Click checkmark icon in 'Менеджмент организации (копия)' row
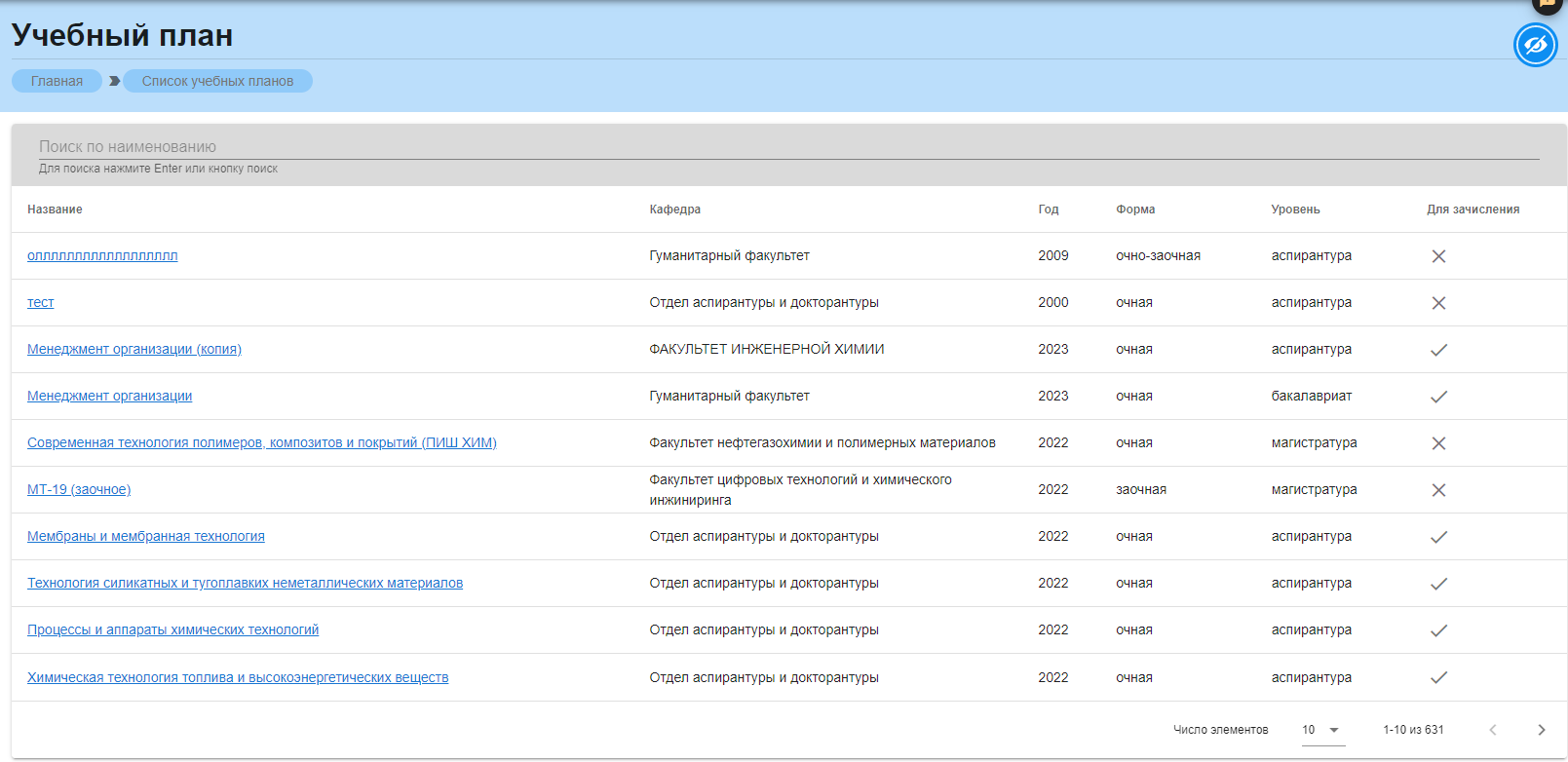 [1438, 350]
